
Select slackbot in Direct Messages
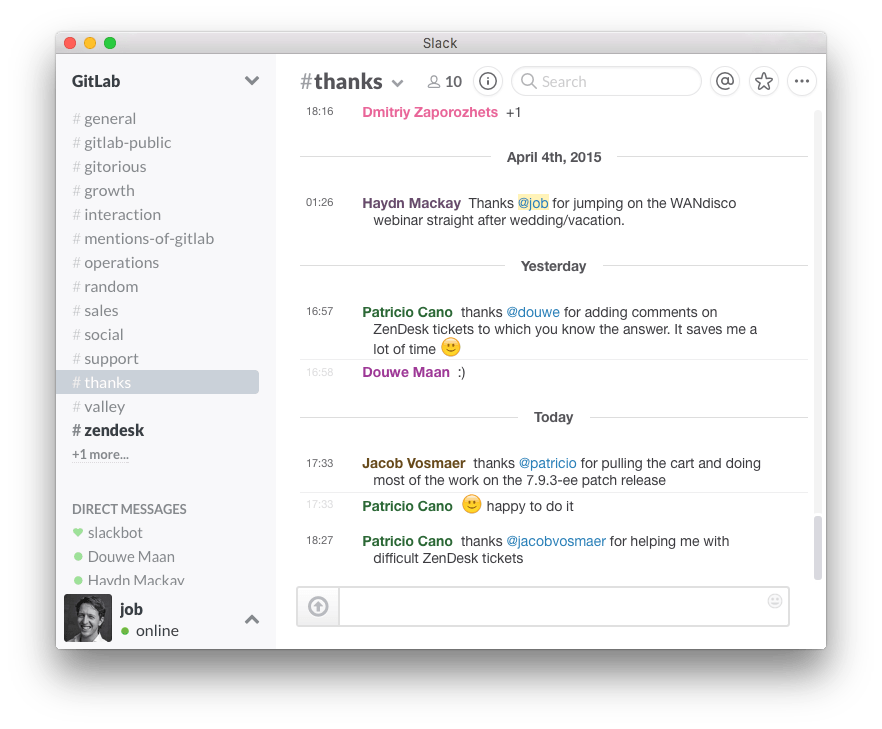116,532
